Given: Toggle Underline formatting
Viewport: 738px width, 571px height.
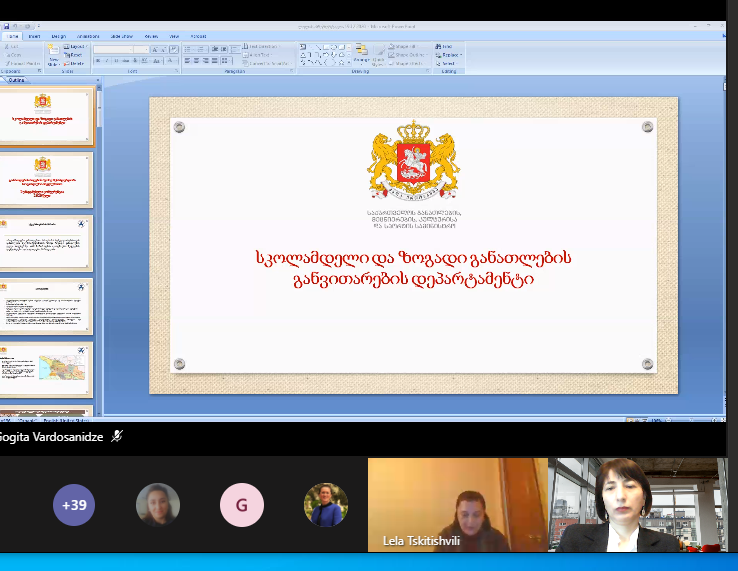Looking at the screenshot, I should coord(116,61).
